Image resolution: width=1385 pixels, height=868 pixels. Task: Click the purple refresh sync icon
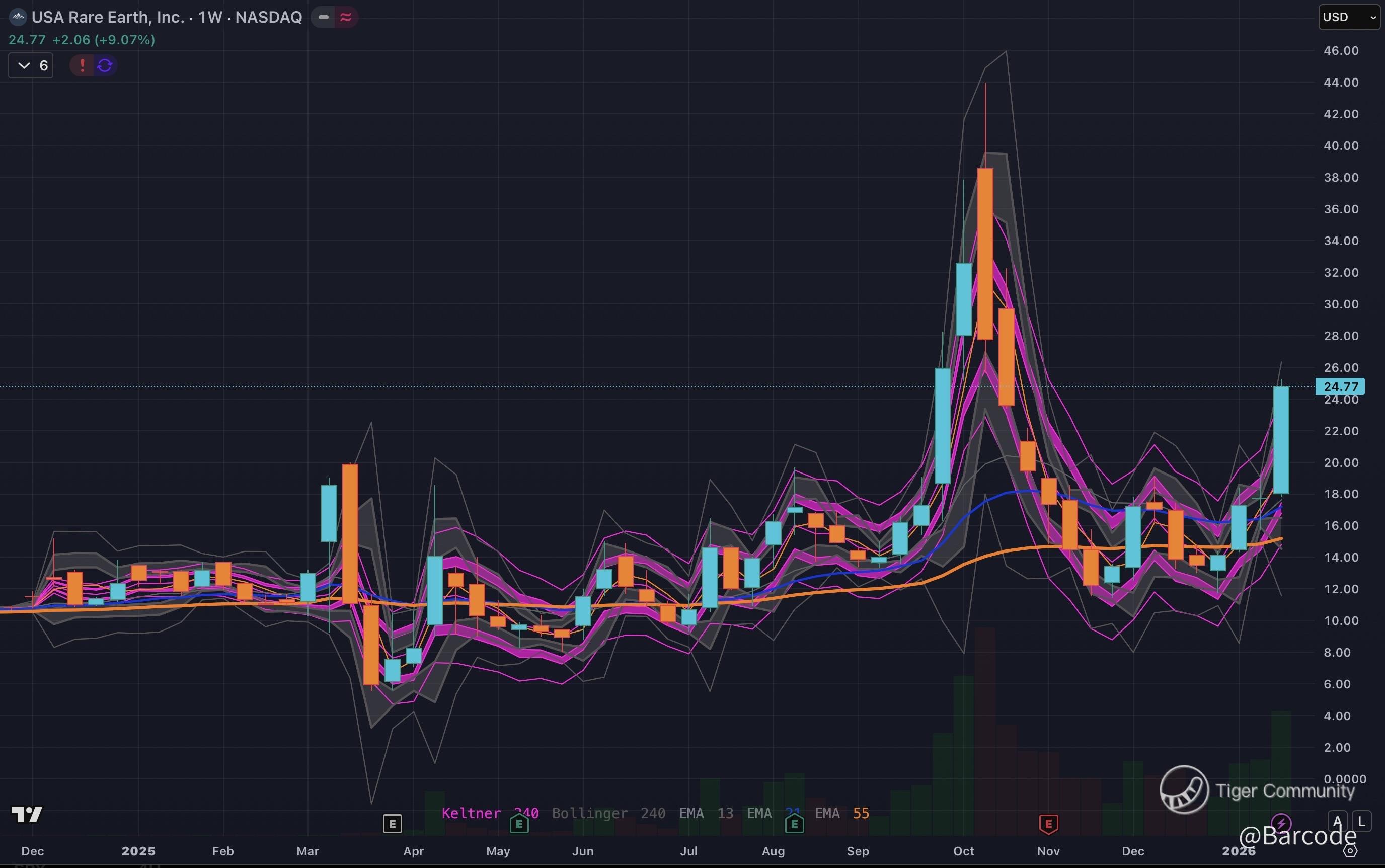click(x=105, y=65)
